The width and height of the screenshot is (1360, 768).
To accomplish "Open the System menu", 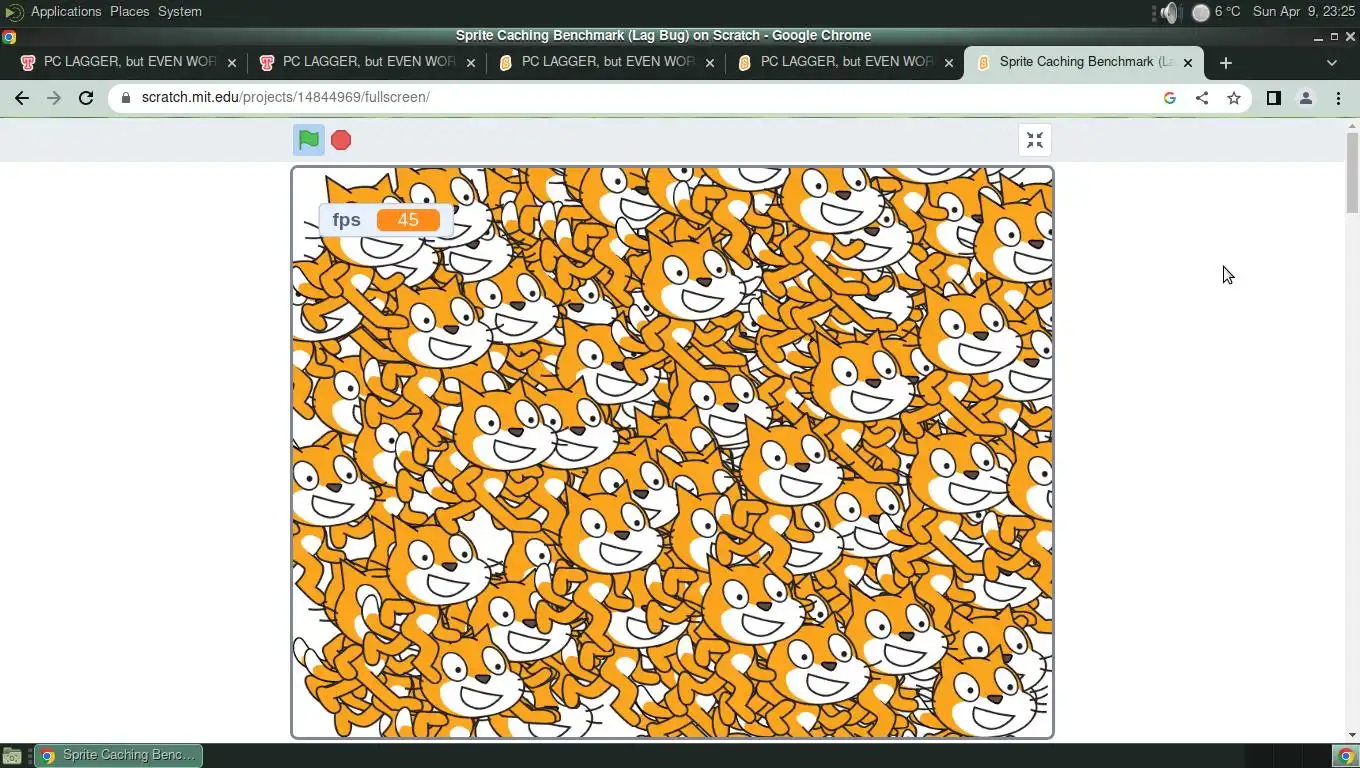I will (x=180, y=12).
